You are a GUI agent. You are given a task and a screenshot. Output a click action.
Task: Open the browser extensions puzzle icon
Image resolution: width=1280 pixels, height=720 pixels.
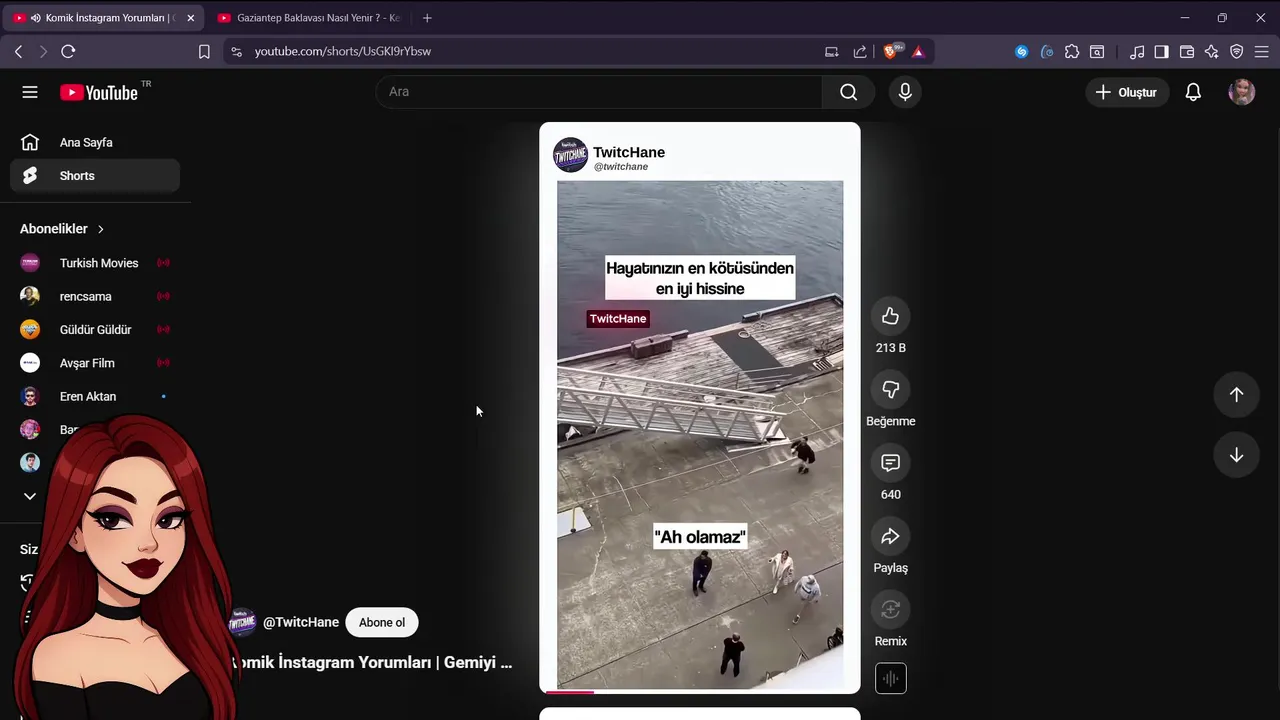(1072, 51)
